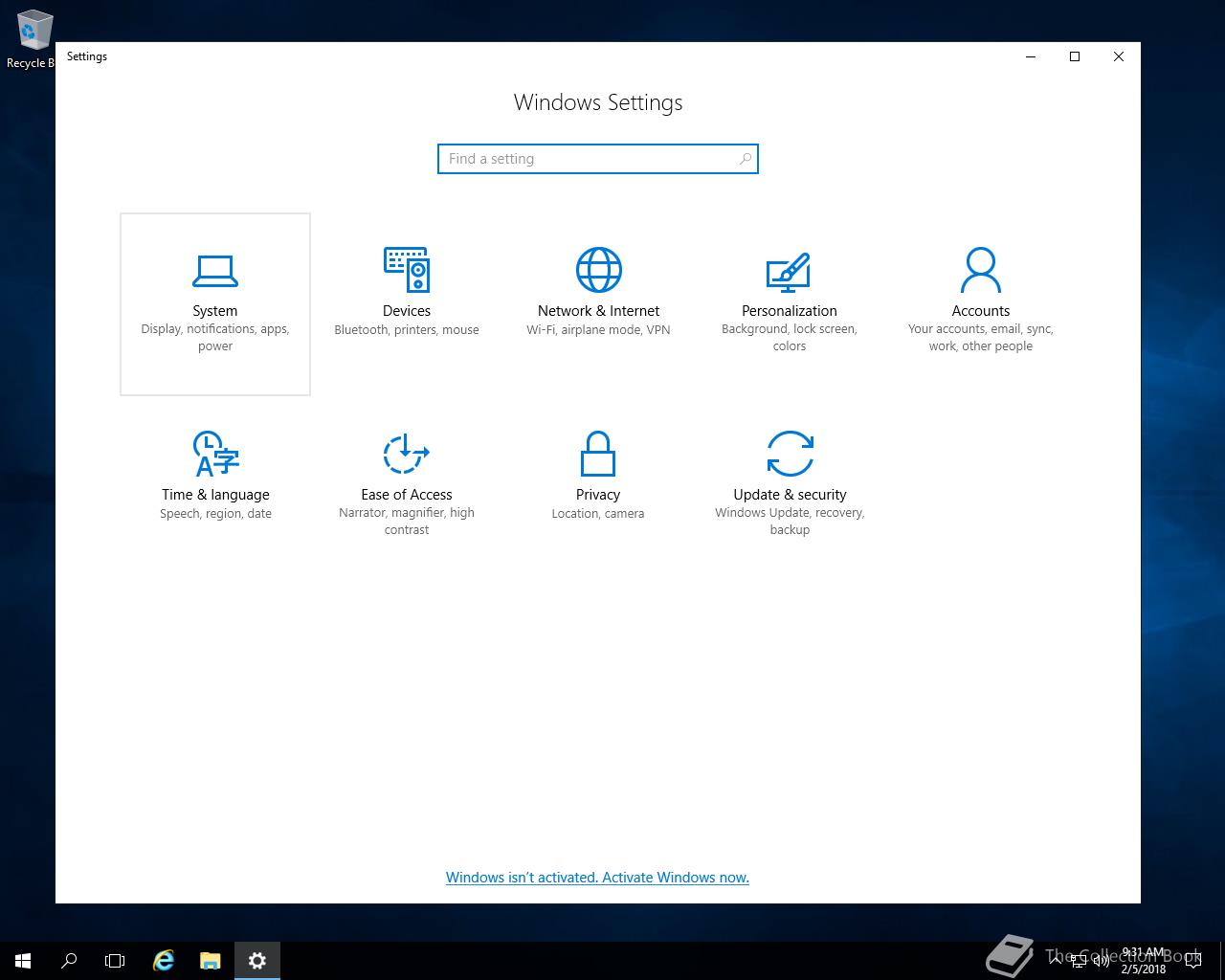Open Time & language settings icon
The width and height of the screenshot is (1225, 980).
[x=215, y=454]
